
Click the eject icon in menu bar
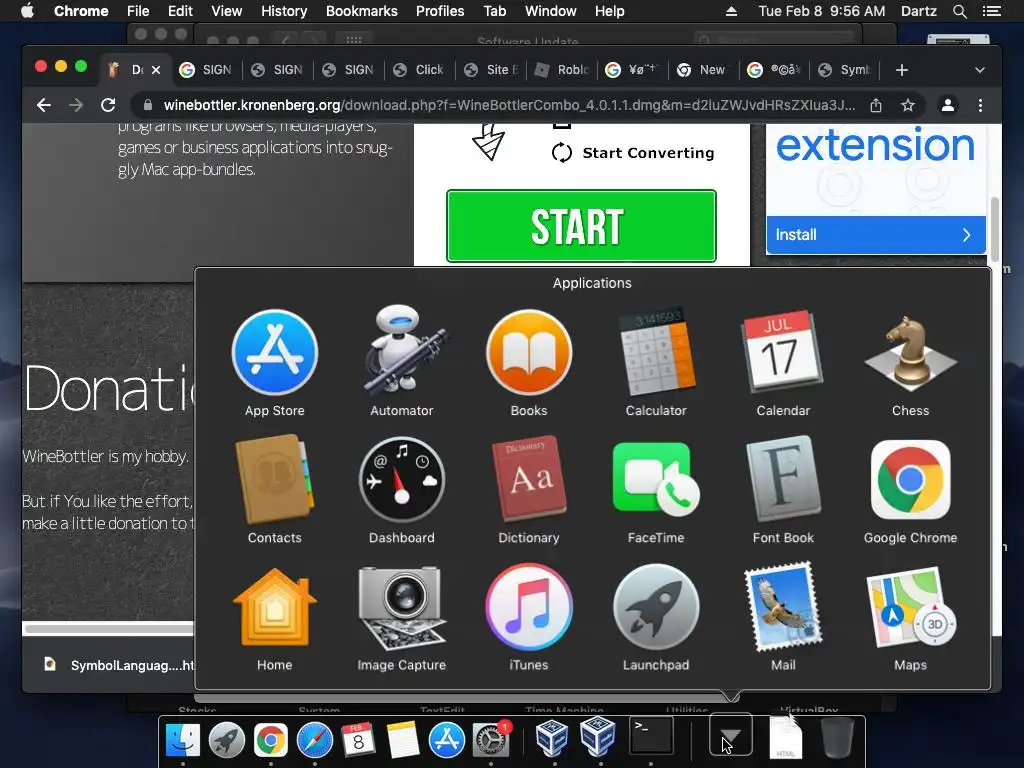(x=731, y=11)
